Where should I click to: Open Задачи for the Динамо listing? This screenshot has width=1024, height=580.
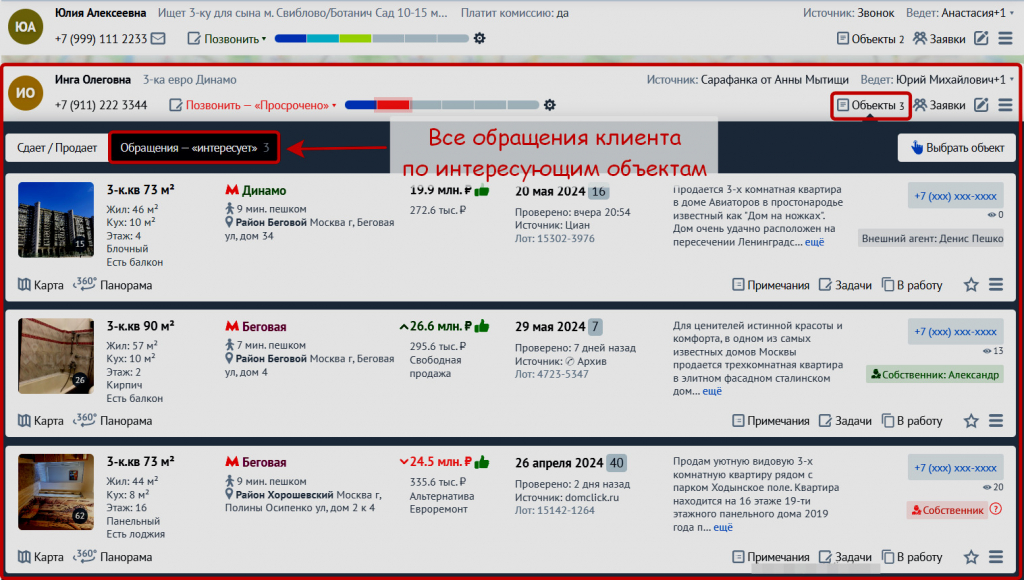[x=845, y=285]
